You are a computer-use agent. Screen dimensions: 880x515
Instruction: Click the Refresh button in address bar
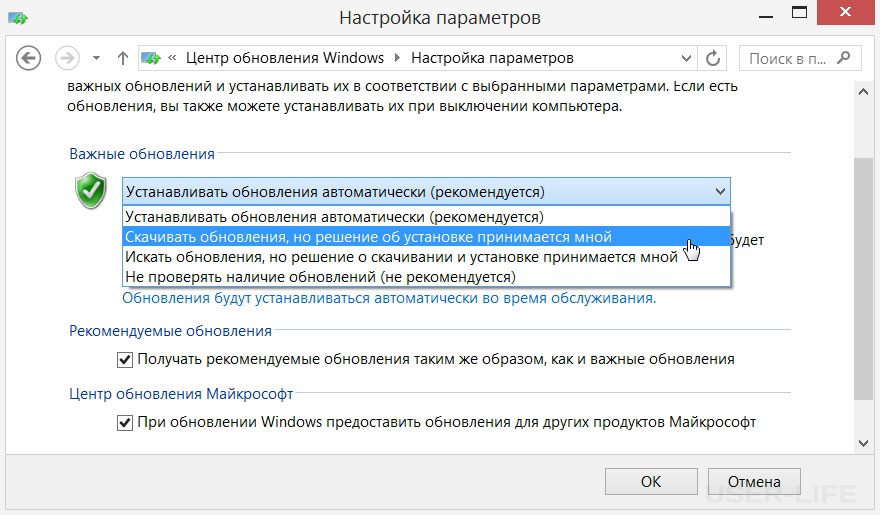pos(713,58)
